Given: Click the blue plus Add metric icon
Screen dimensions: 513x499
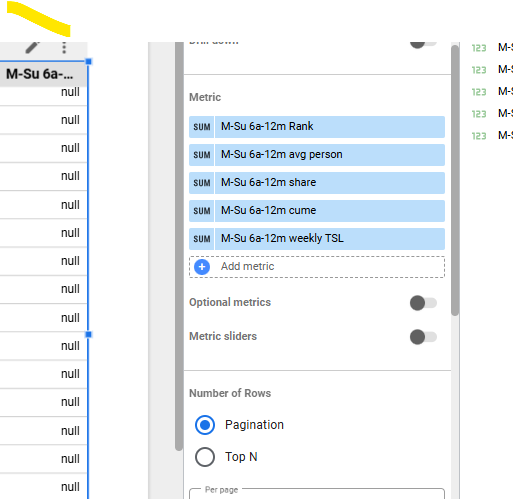Looking at the screenshot, I should (202, 267).
